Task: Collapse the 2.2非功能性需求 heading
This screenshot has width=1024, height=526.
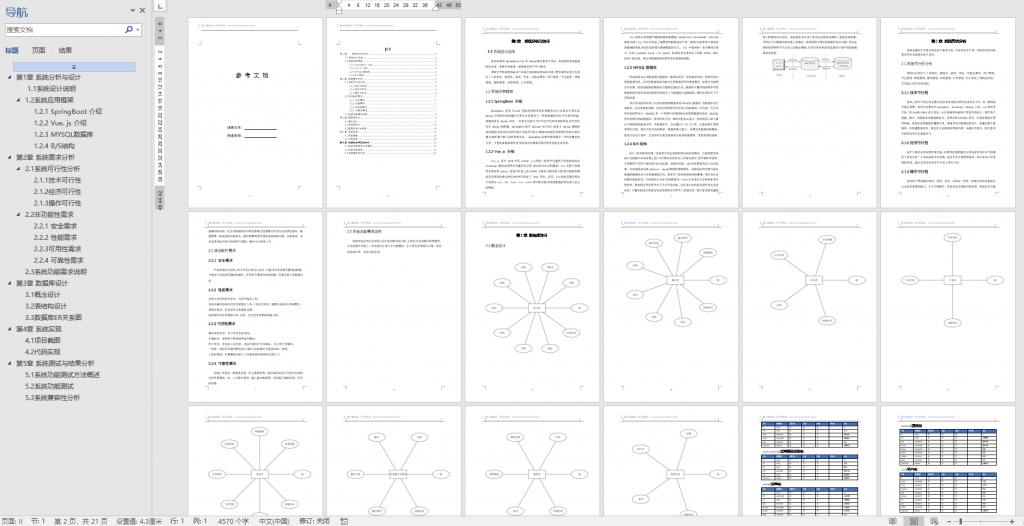Action: click(19, 214)
